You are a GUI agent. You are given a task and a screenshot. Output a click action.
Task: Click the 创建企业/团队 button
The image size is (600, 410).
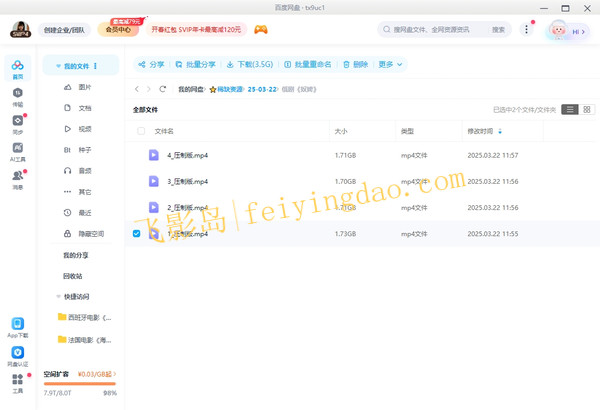coord(64,30)
